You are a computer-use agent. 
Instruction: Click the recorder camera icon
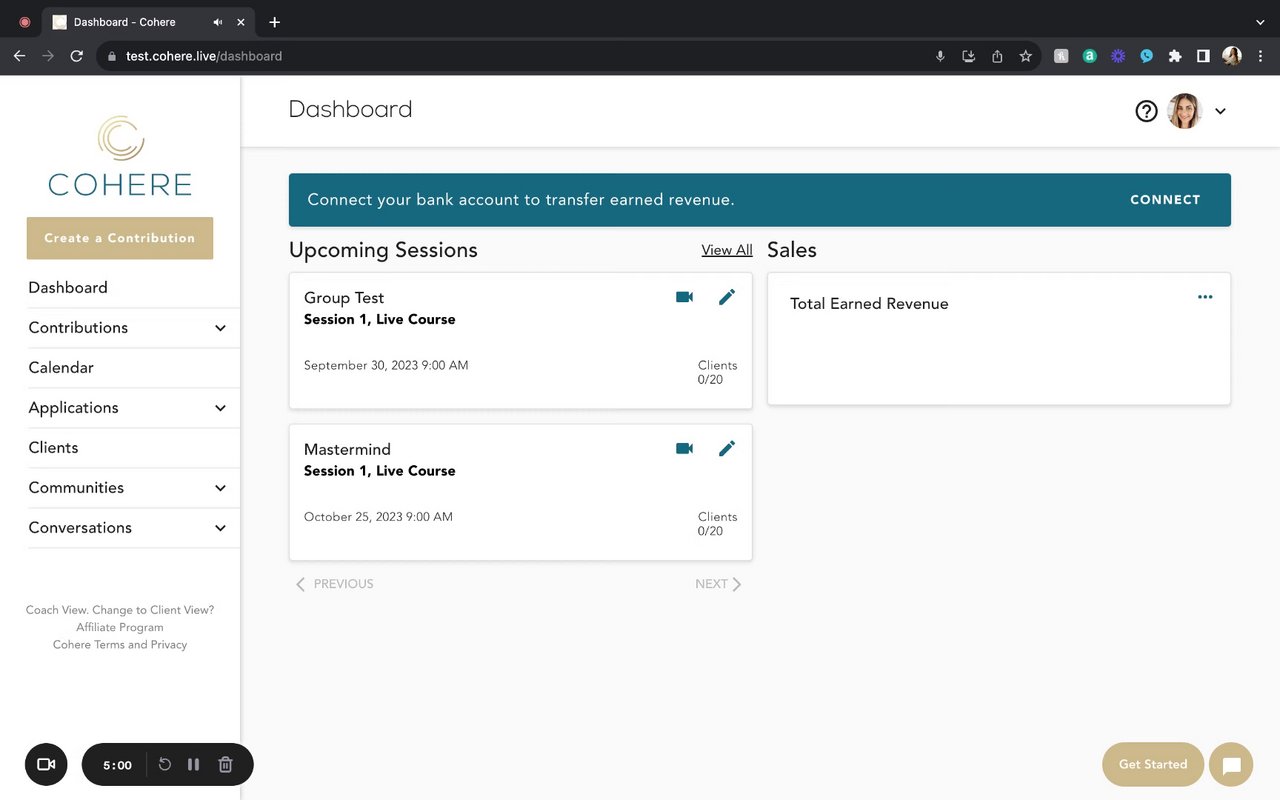coord(46,765)
